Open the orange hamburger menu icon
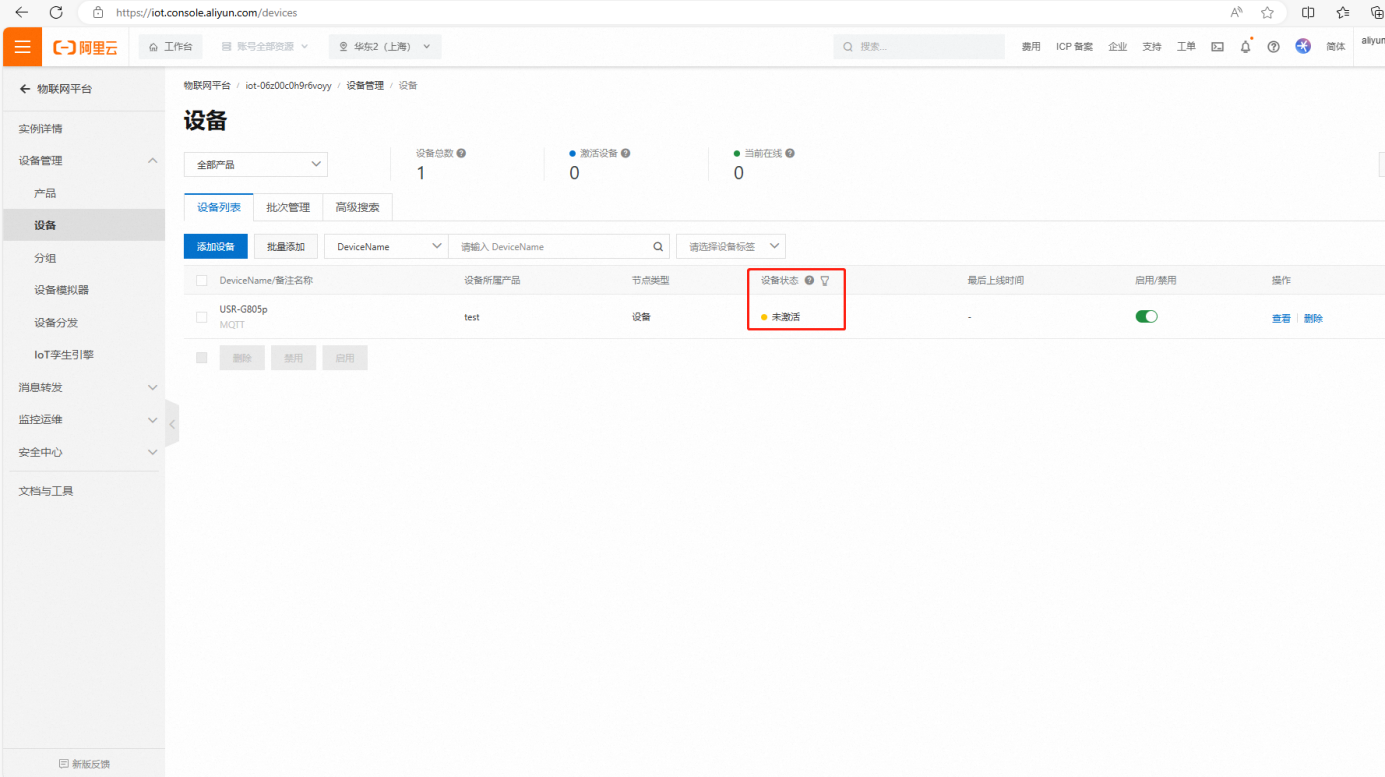This screenshot has width=1385, height=777. [x=22, y=47]
